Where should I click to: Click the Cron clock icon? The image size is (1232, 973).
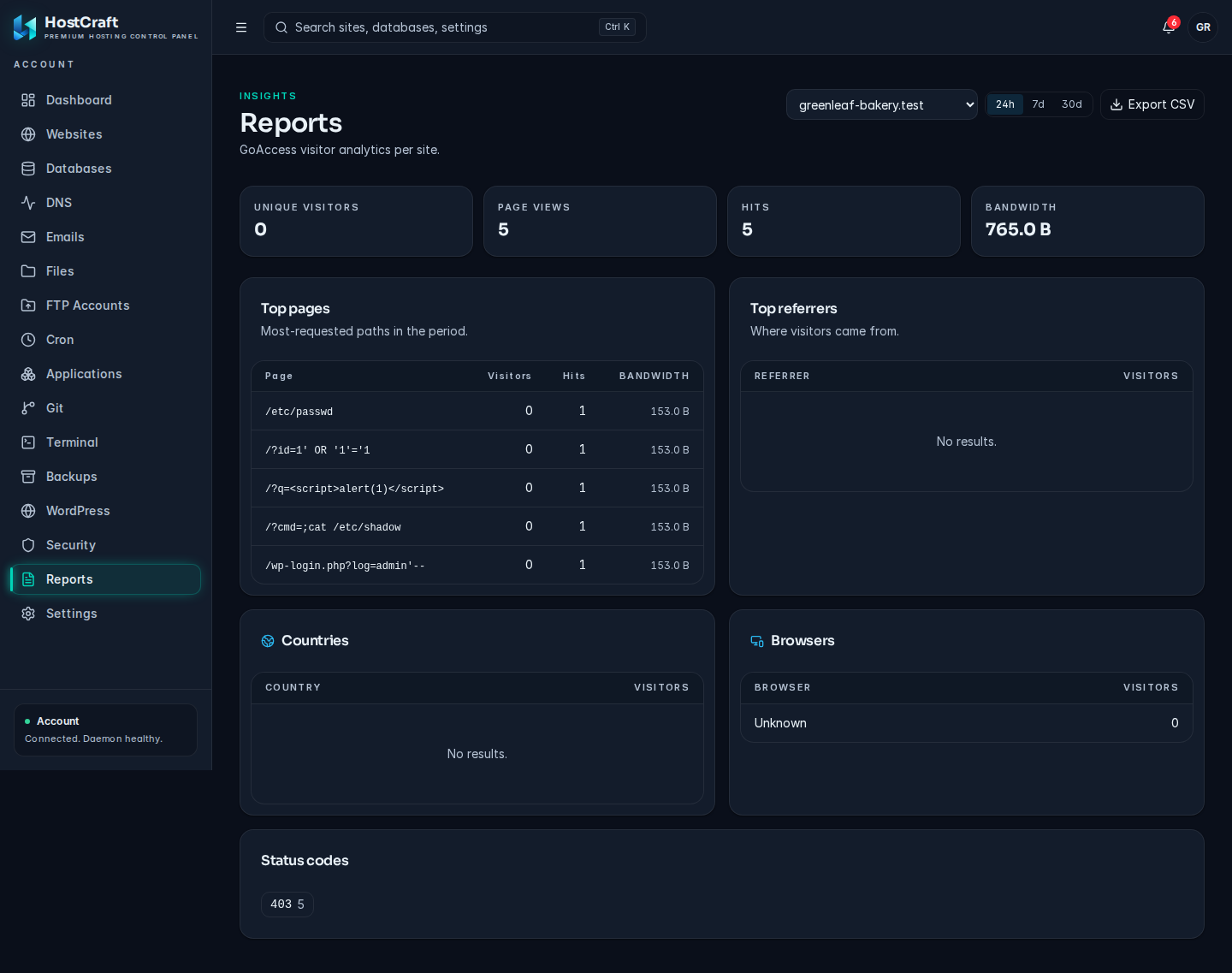tap(28, 340)
